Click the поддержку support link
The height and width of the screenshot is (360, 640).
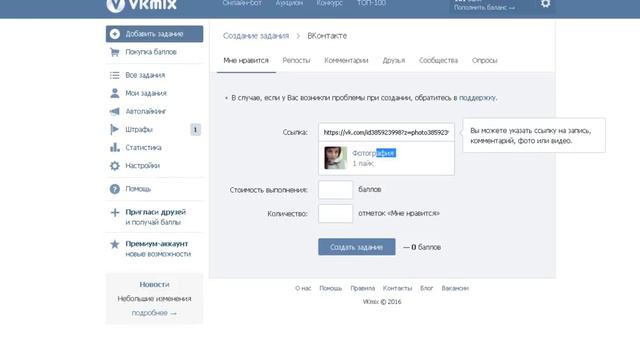click(x=478, y=98)
